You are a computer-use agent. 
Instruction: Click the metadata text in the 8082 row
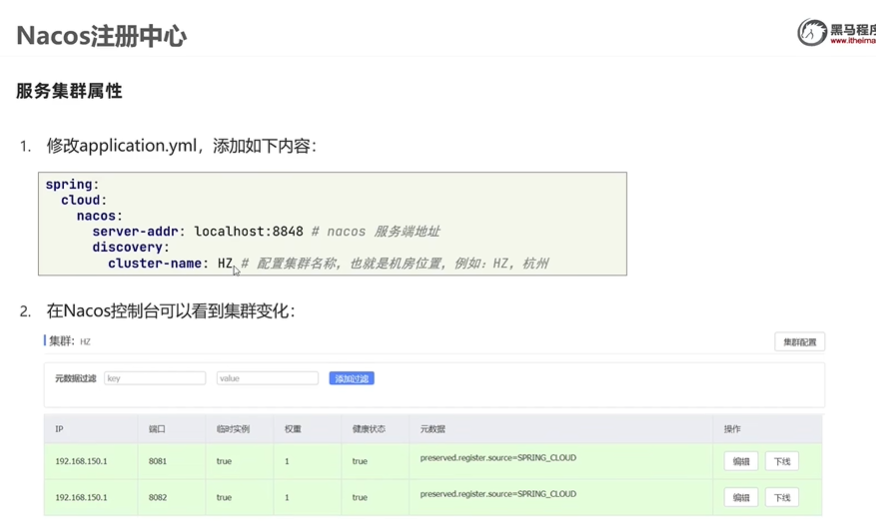tap(498, 494)
